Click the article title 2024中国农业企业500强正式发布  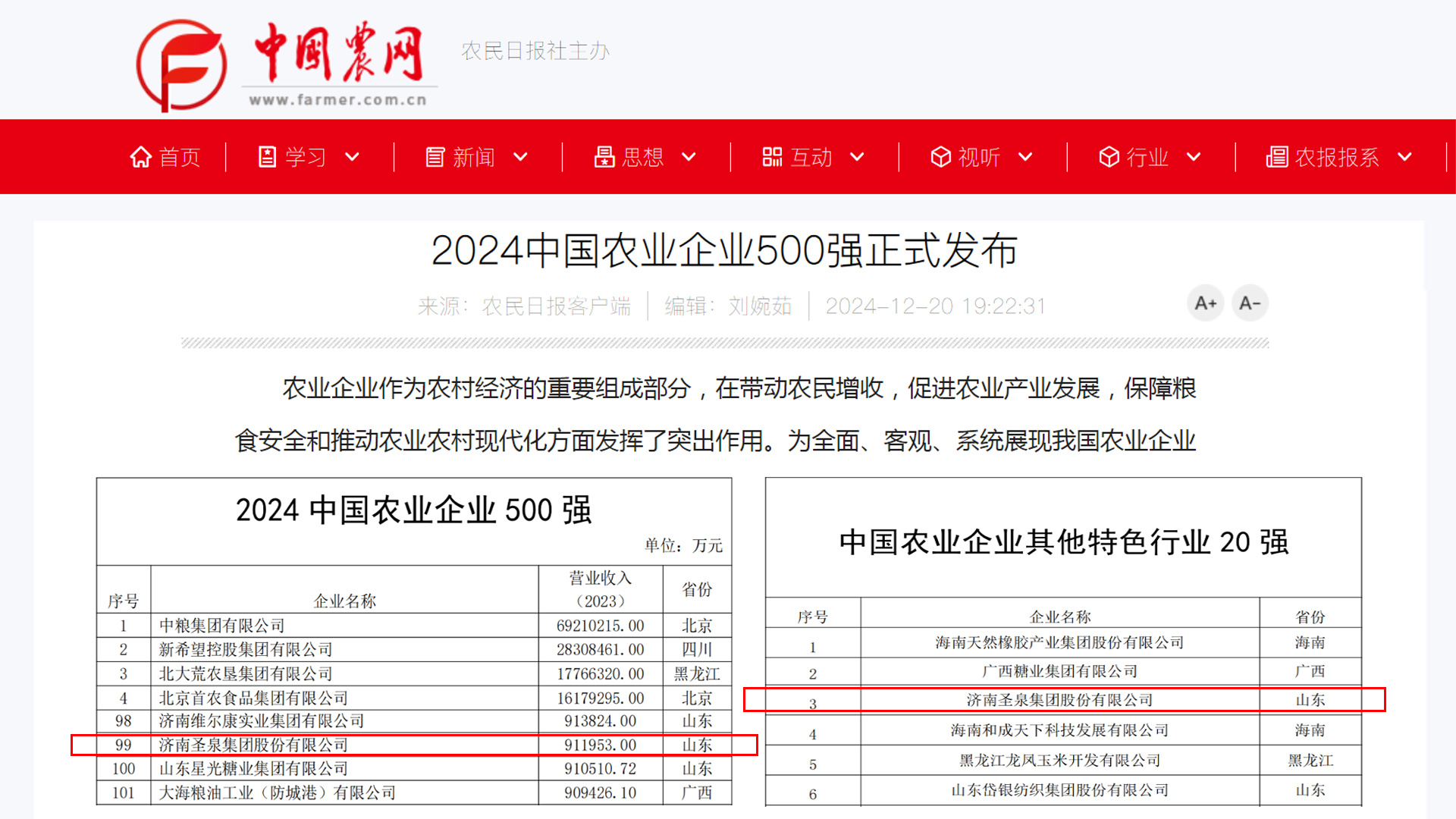coord(724,250)
